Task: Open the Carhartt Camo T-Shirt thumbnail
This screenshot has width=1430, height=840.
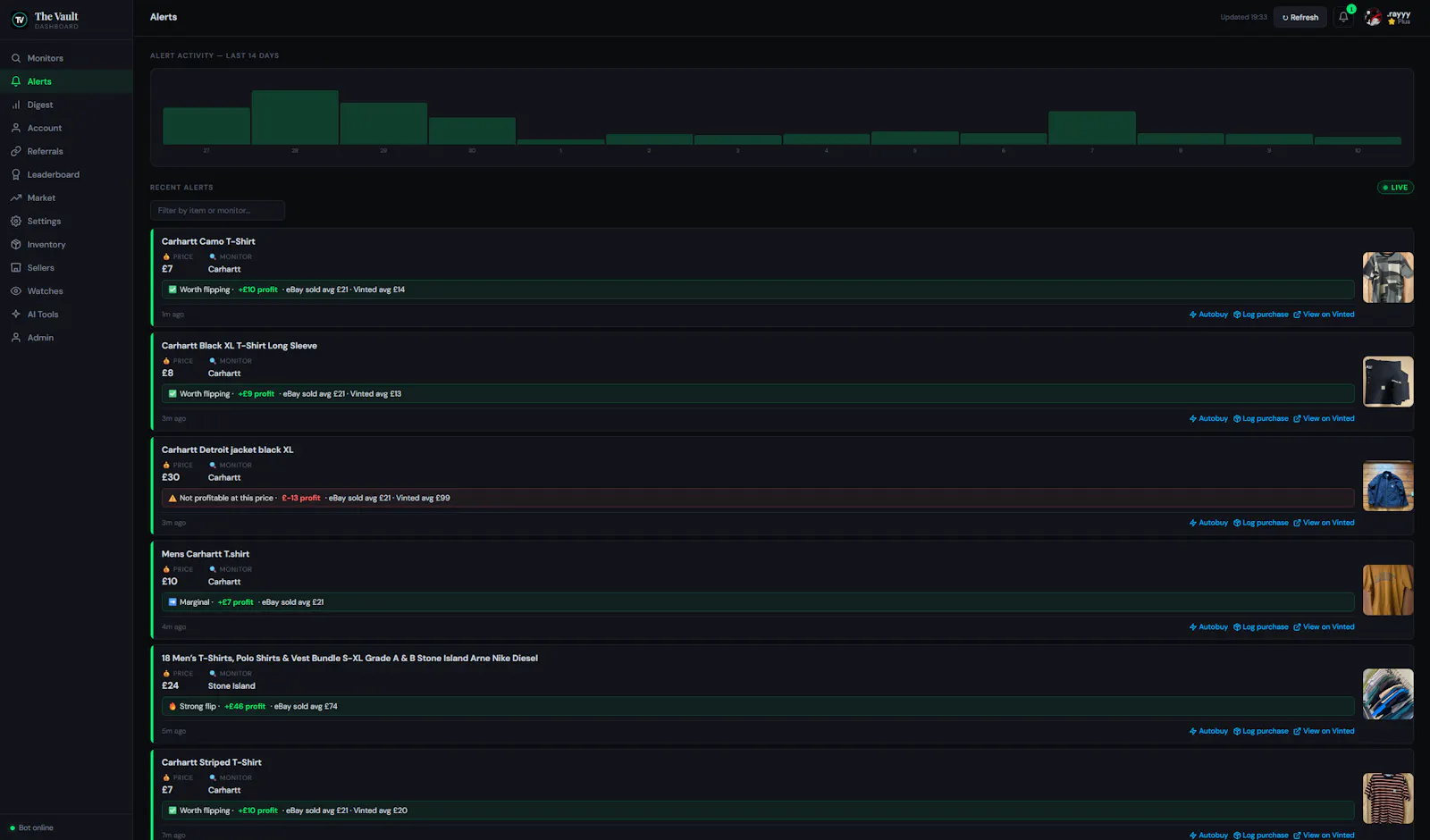Action: pos(1388,277)
